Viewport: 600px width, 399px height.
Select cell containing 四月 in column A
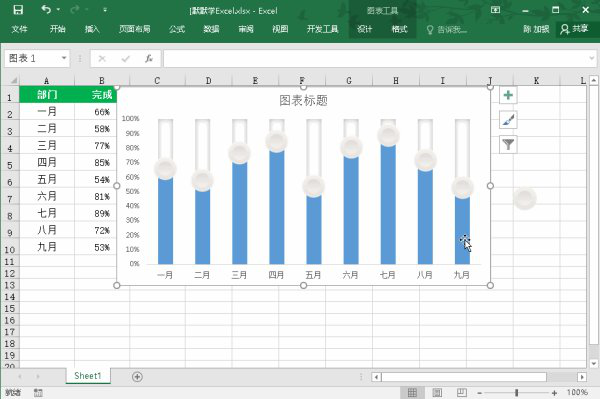[x=47, y=162]
